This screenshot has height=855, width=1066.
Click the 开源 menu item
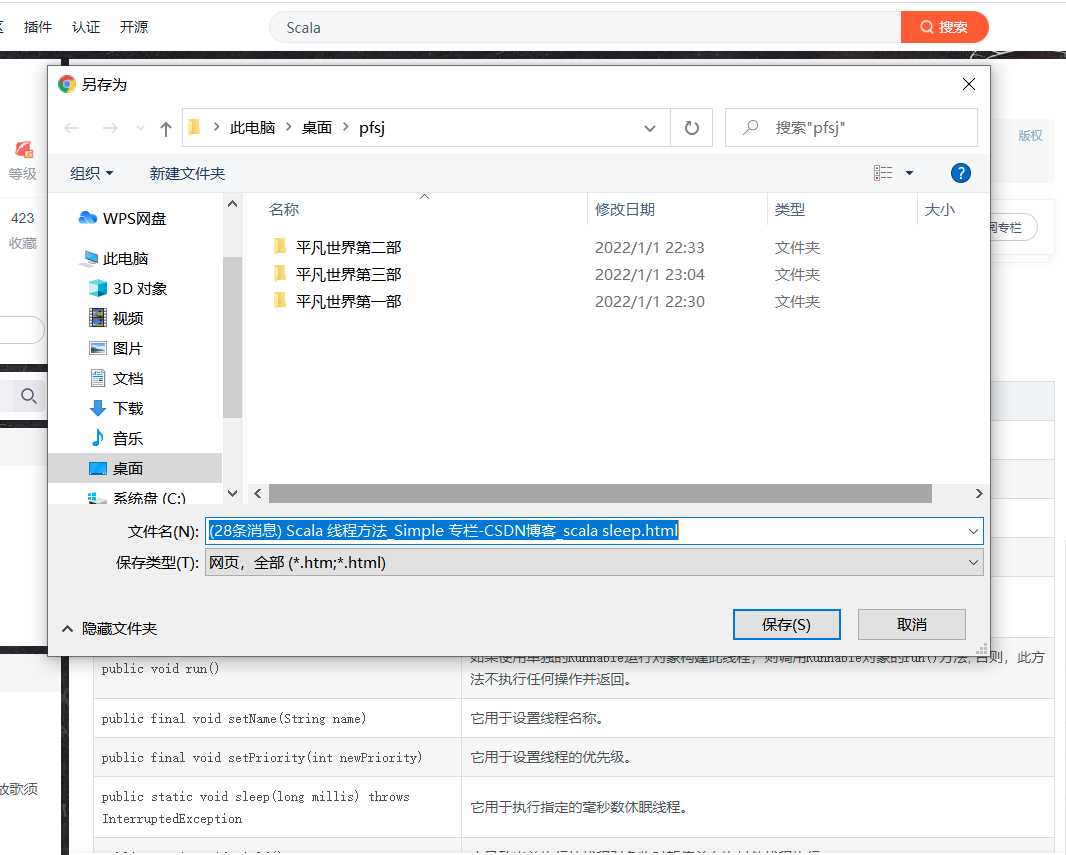click(133, 27)
